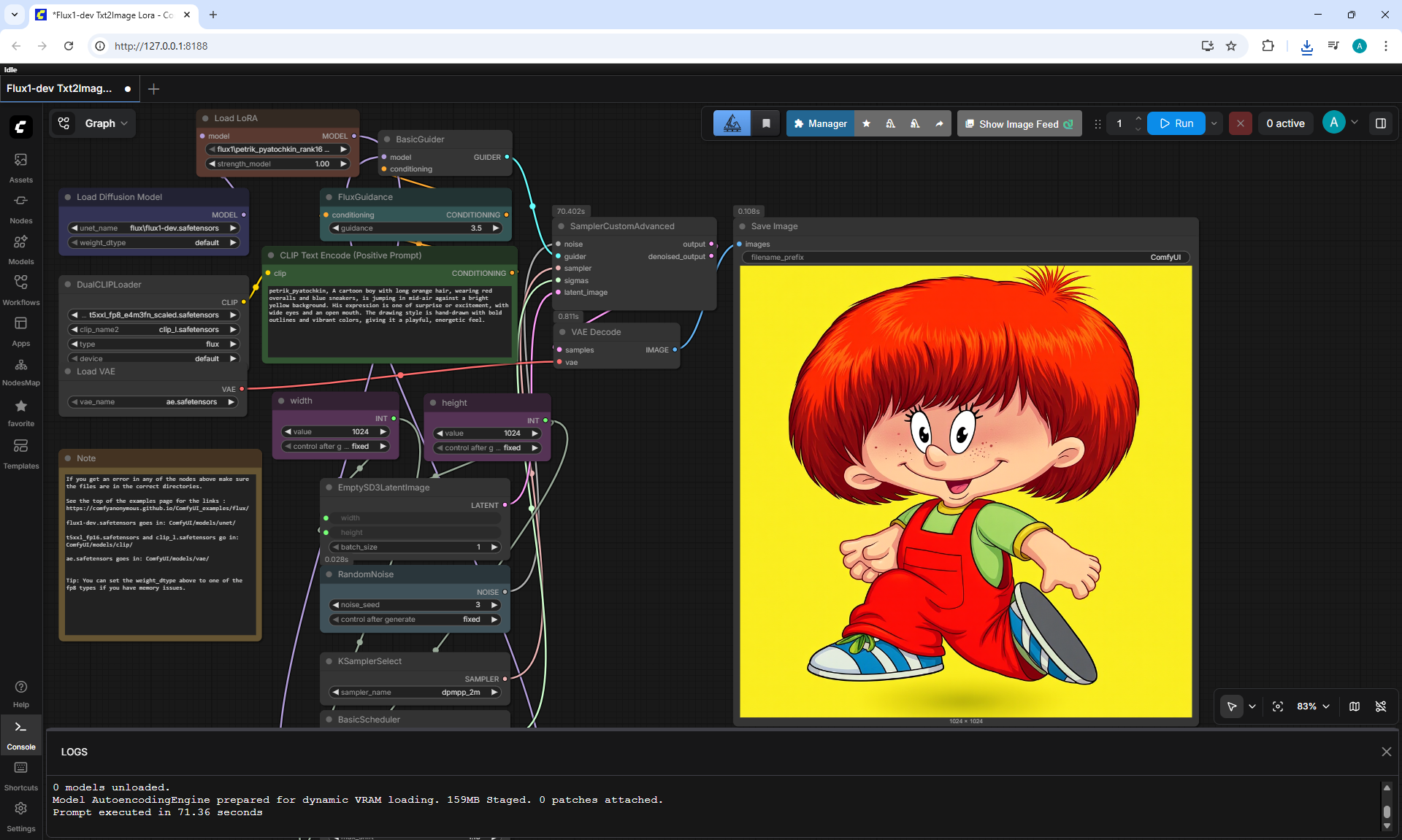The width and height of the screenshot is (1402, 840).
Task: Open the Assets sidebar panel
Action: click(20, 168)
